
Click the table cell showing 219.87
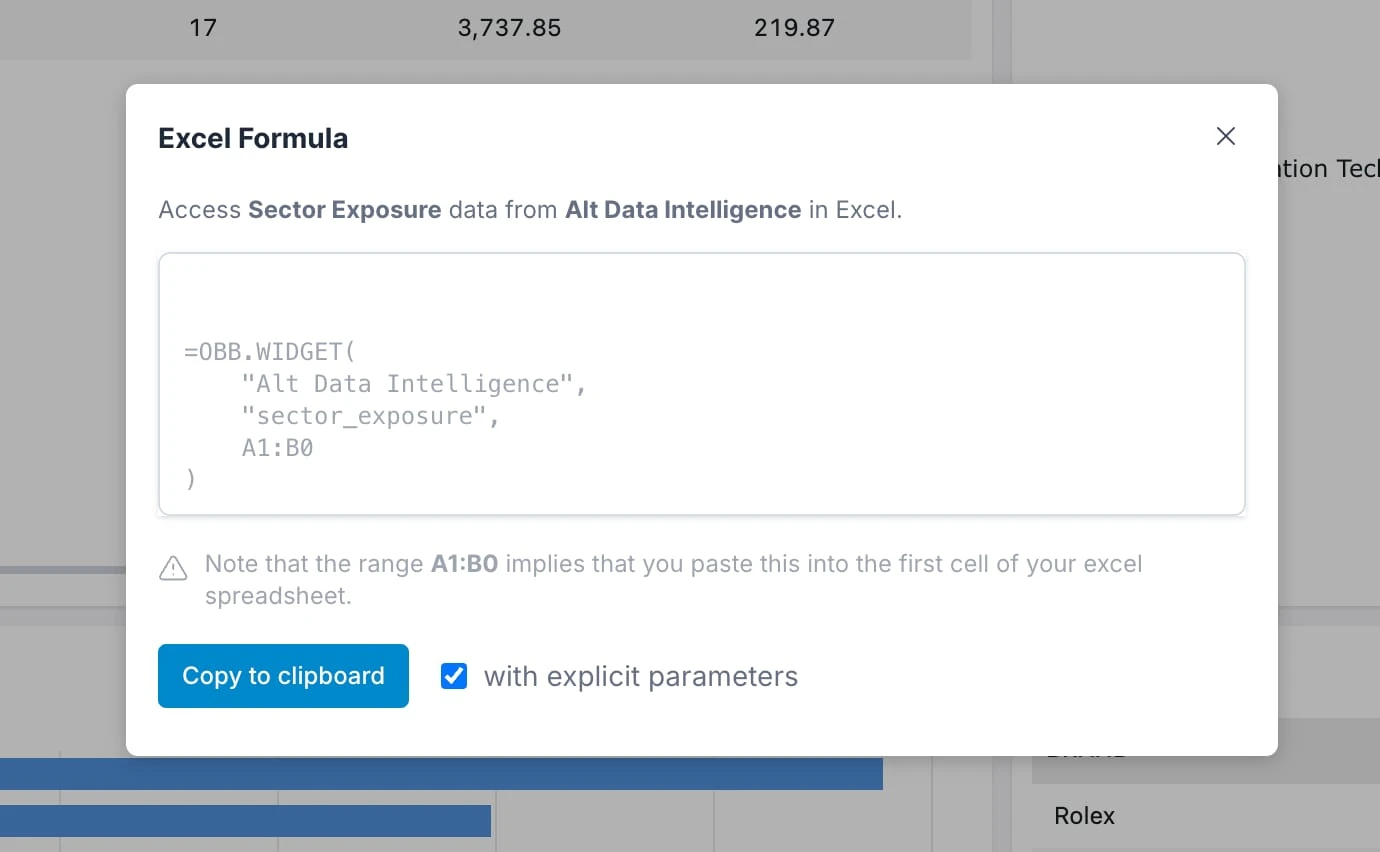[x=794, y=28]
